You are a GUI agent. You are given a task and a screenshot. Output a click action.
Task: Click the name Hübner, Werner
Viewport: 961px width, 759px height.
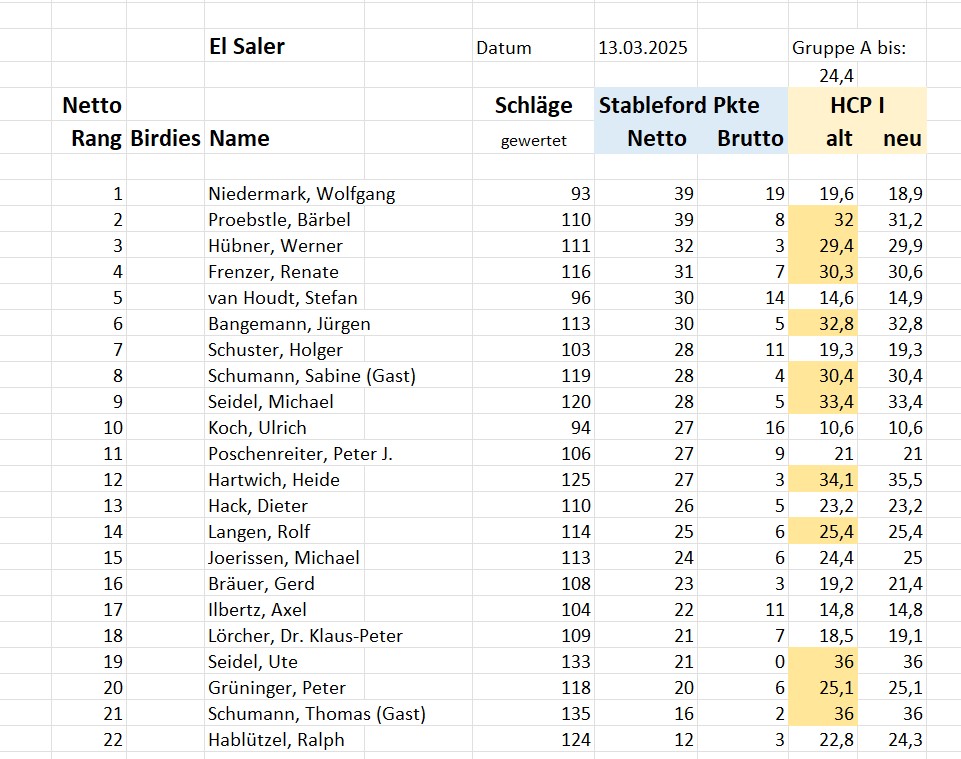coord(275,246)
